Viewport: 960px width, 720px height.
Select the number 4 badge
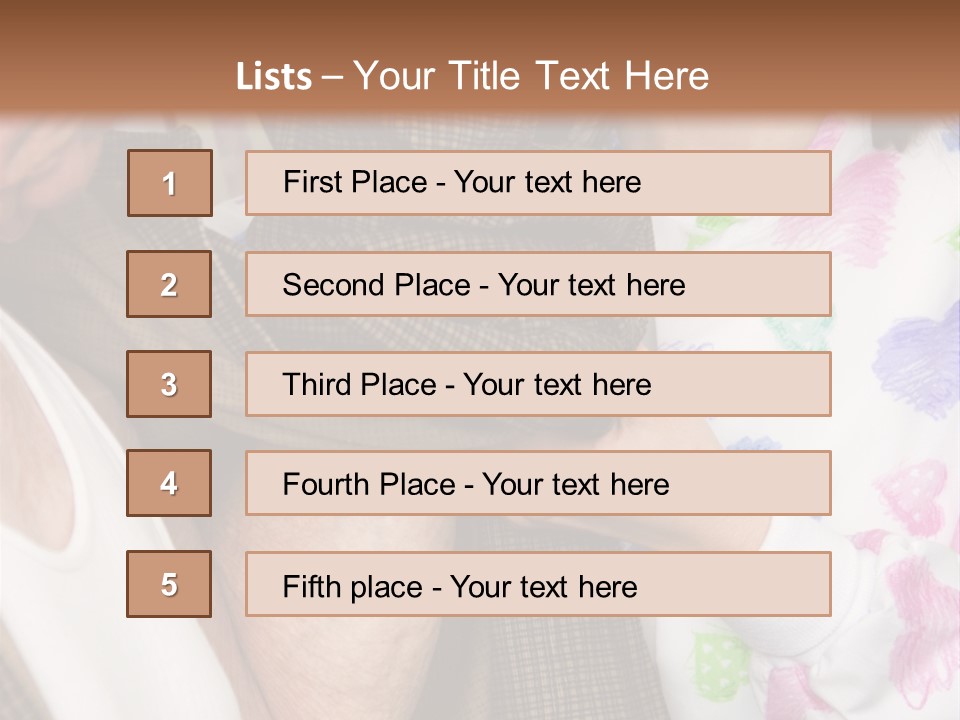pos(169,483)
